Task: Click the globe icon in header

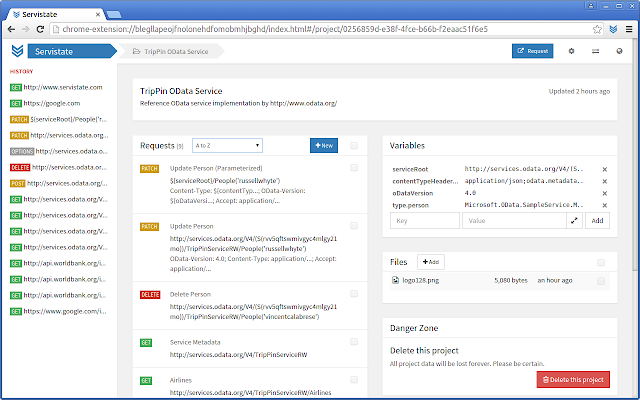Action: point(620,51)
